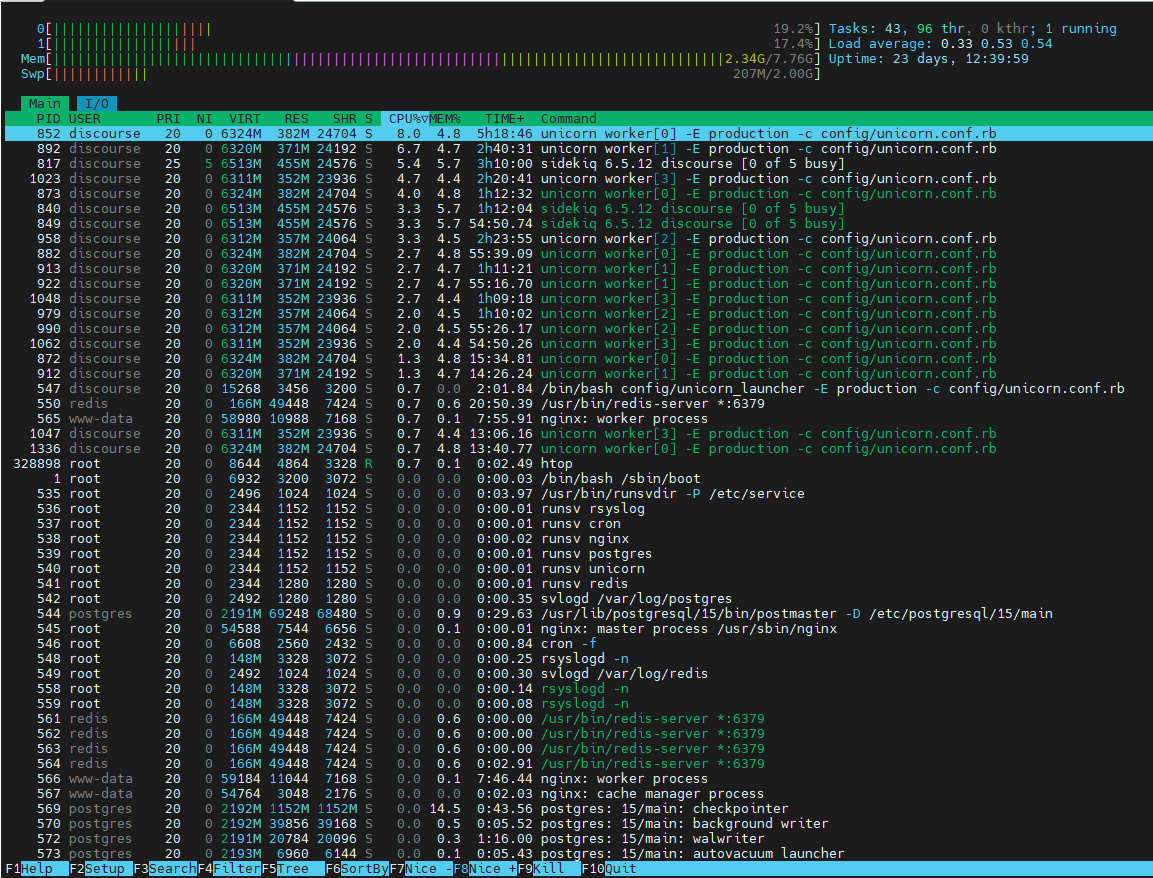
Task: Sort by PRI column header
Action: [168, 118]
